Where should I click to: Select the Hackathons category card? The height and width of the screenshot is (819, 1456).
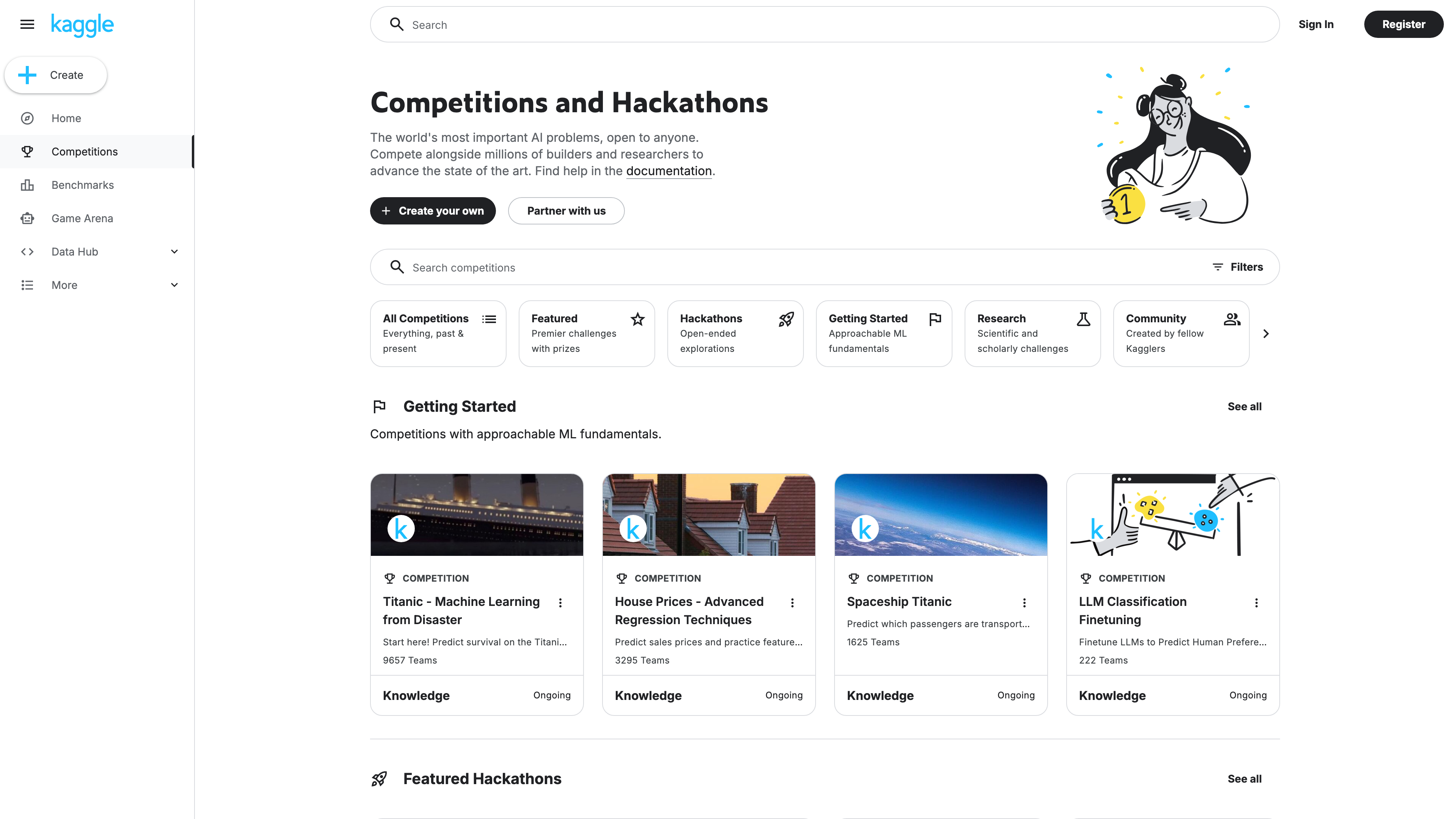click(x=735, y=334)
